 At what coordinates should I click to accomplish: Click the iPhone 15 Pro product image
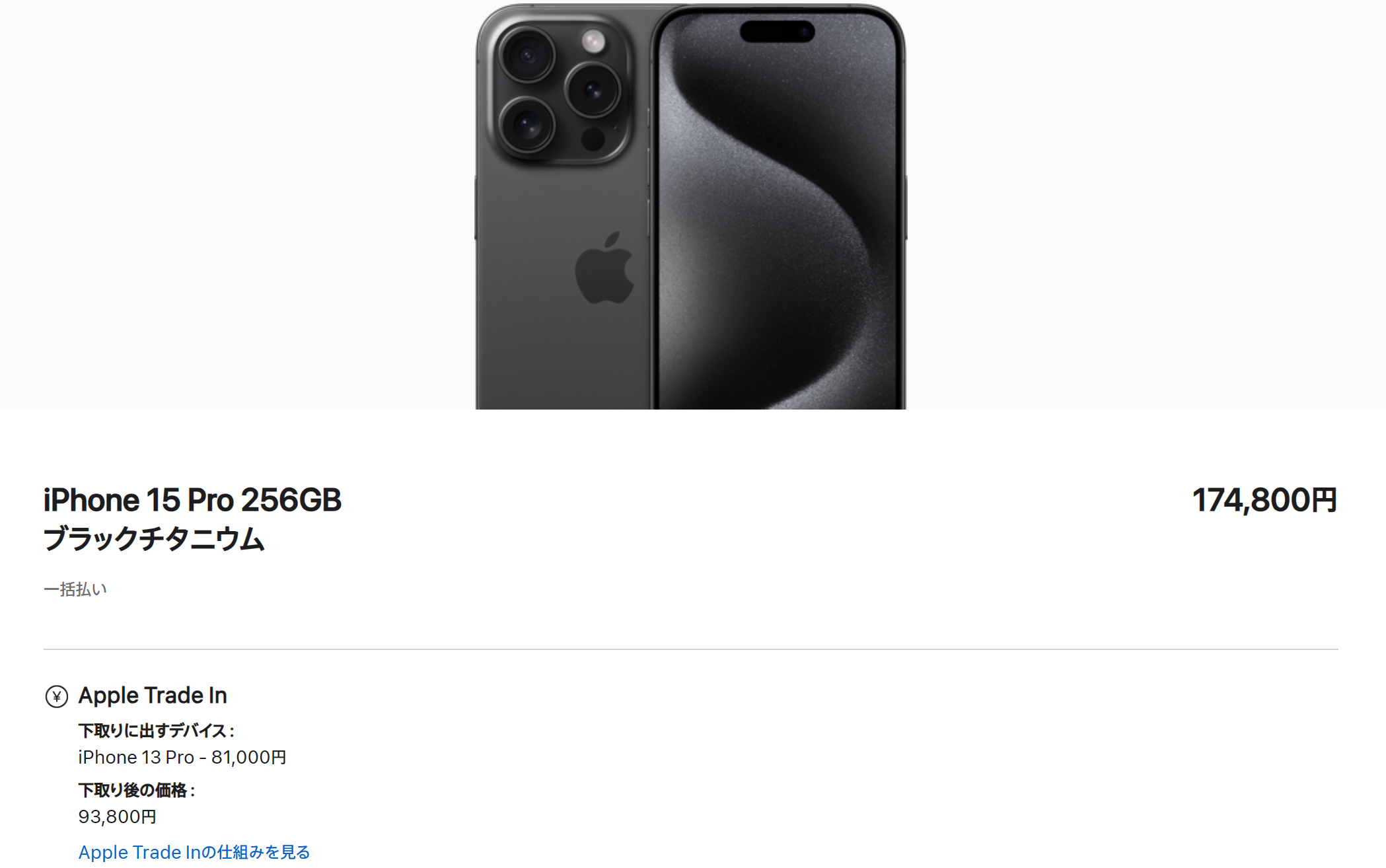(690, 206)
